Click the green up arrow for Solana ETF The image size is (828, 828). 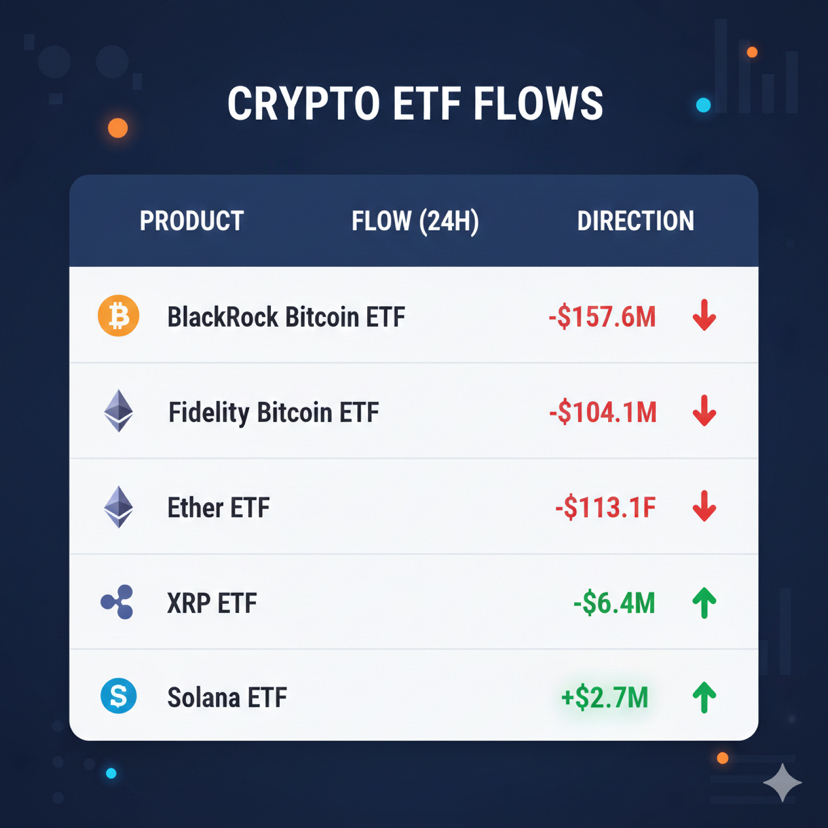coord(704,698)
